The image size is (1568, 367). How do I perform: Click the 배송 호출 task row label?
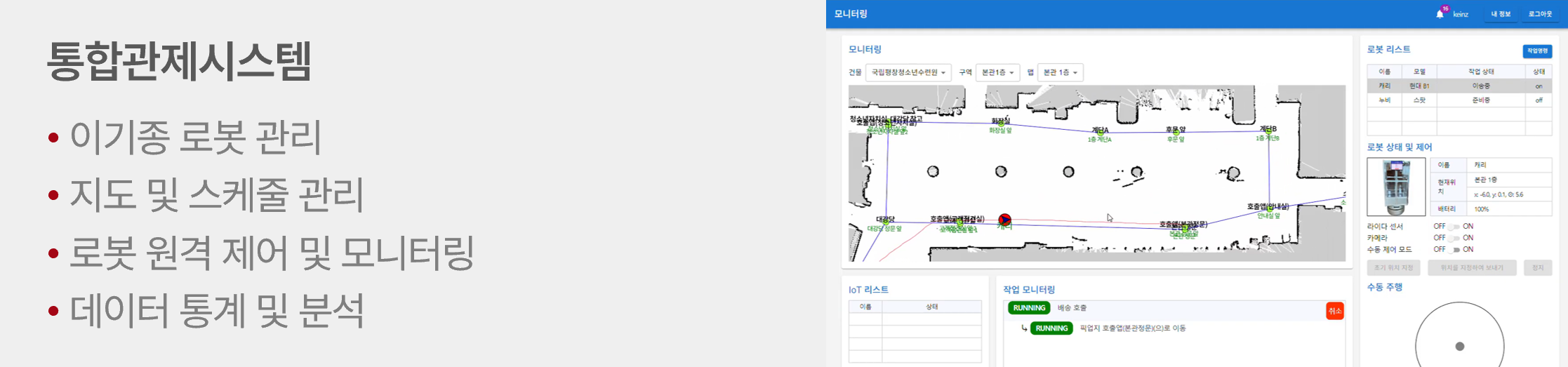point(1072,308)
